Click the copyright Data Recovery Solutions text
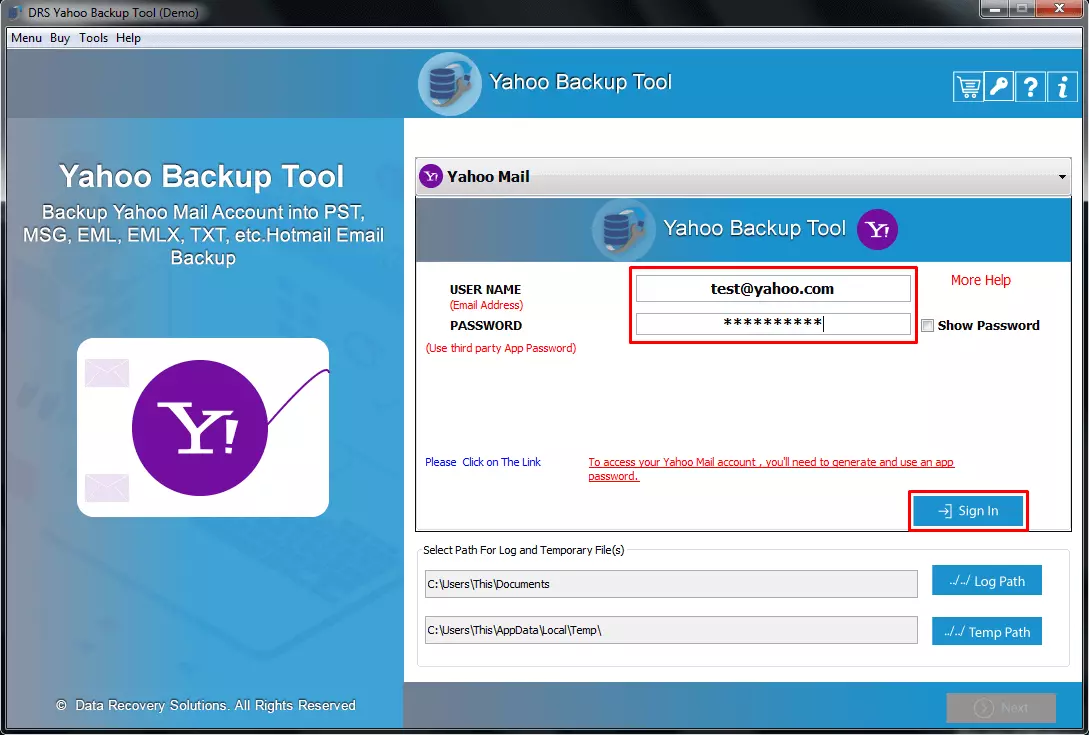1089x735 pixels. tap(206, 705)
